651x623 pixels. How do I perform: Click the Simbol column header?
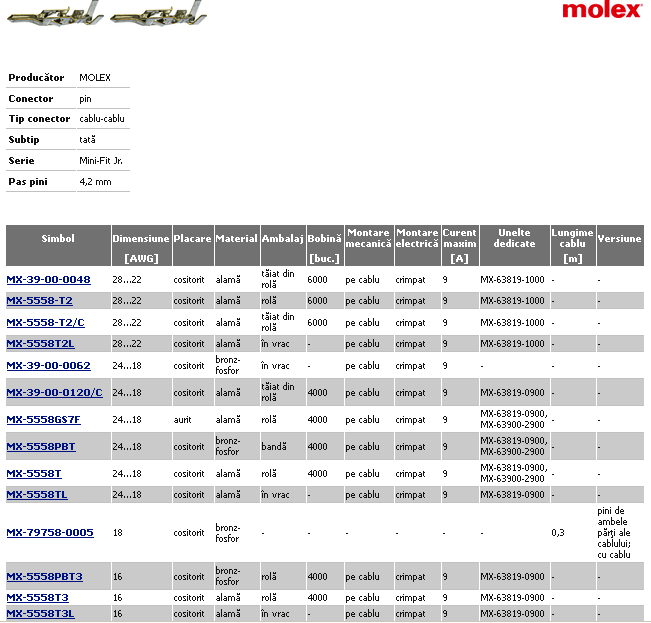point(58,245)
